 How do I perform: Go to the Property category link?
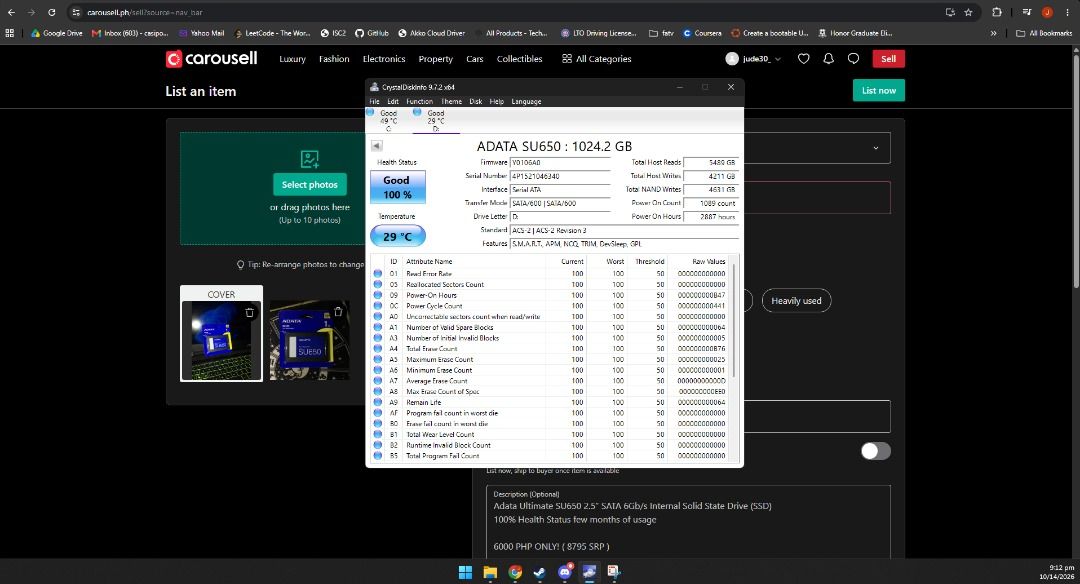pyautogui.click(x=435, y=59)
